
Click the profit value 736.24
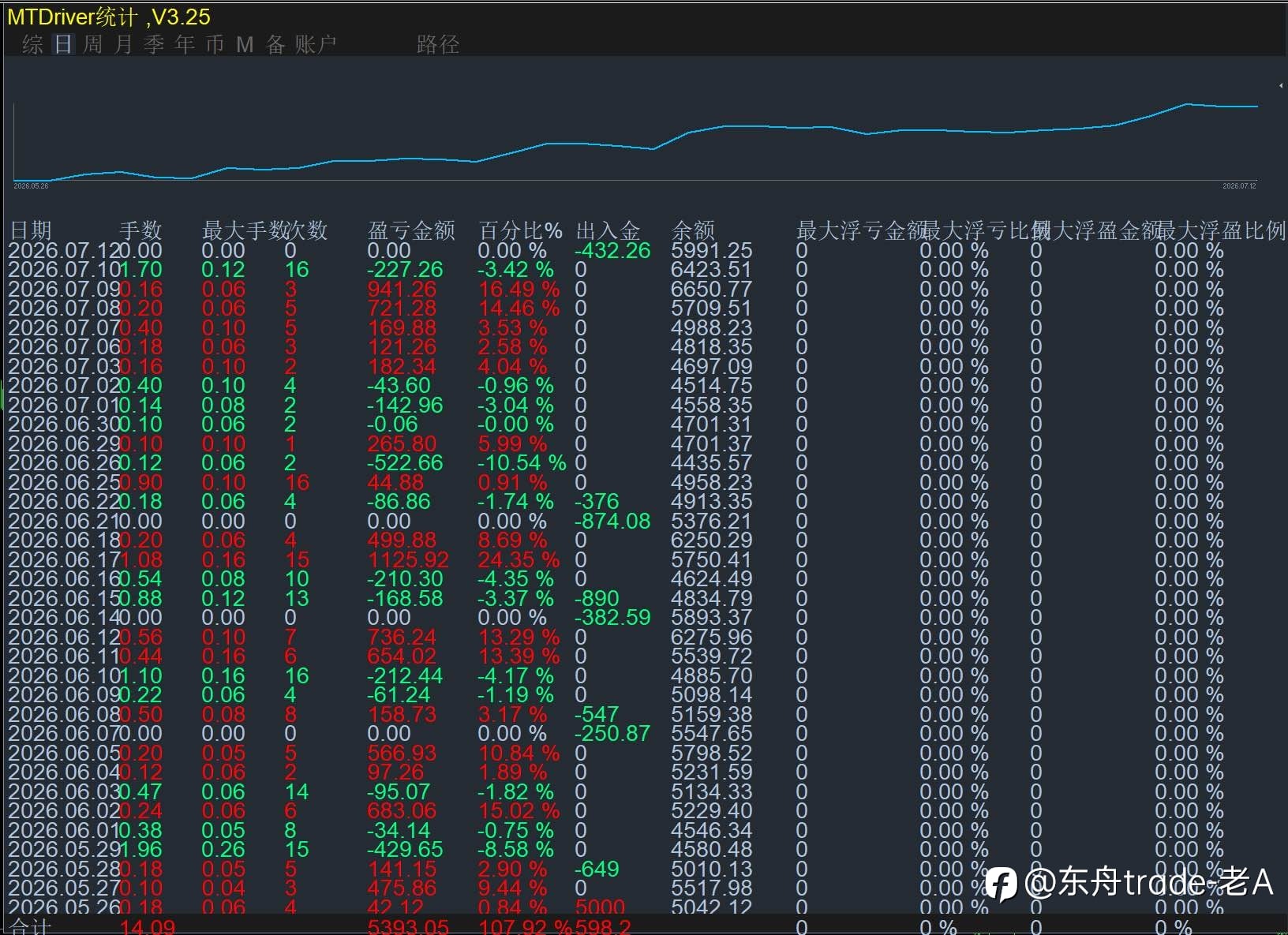click(401, 637)
